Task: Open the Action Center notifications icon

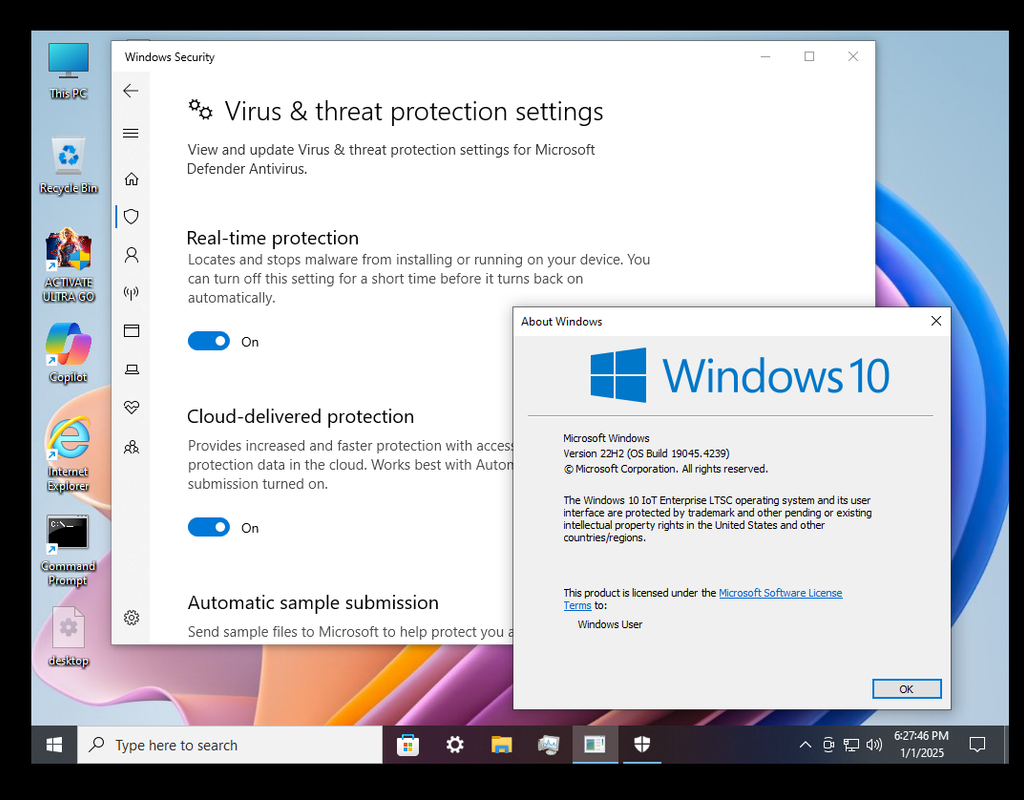Action: click(x=977, y=744)
